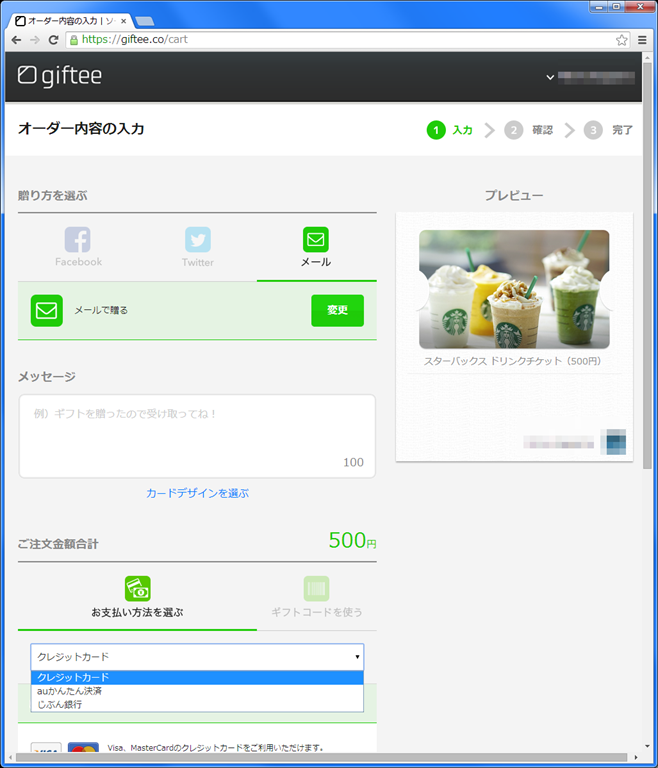Switch to the ギフトコードを使う tab
Screen dimensions: 658x768
317,602
